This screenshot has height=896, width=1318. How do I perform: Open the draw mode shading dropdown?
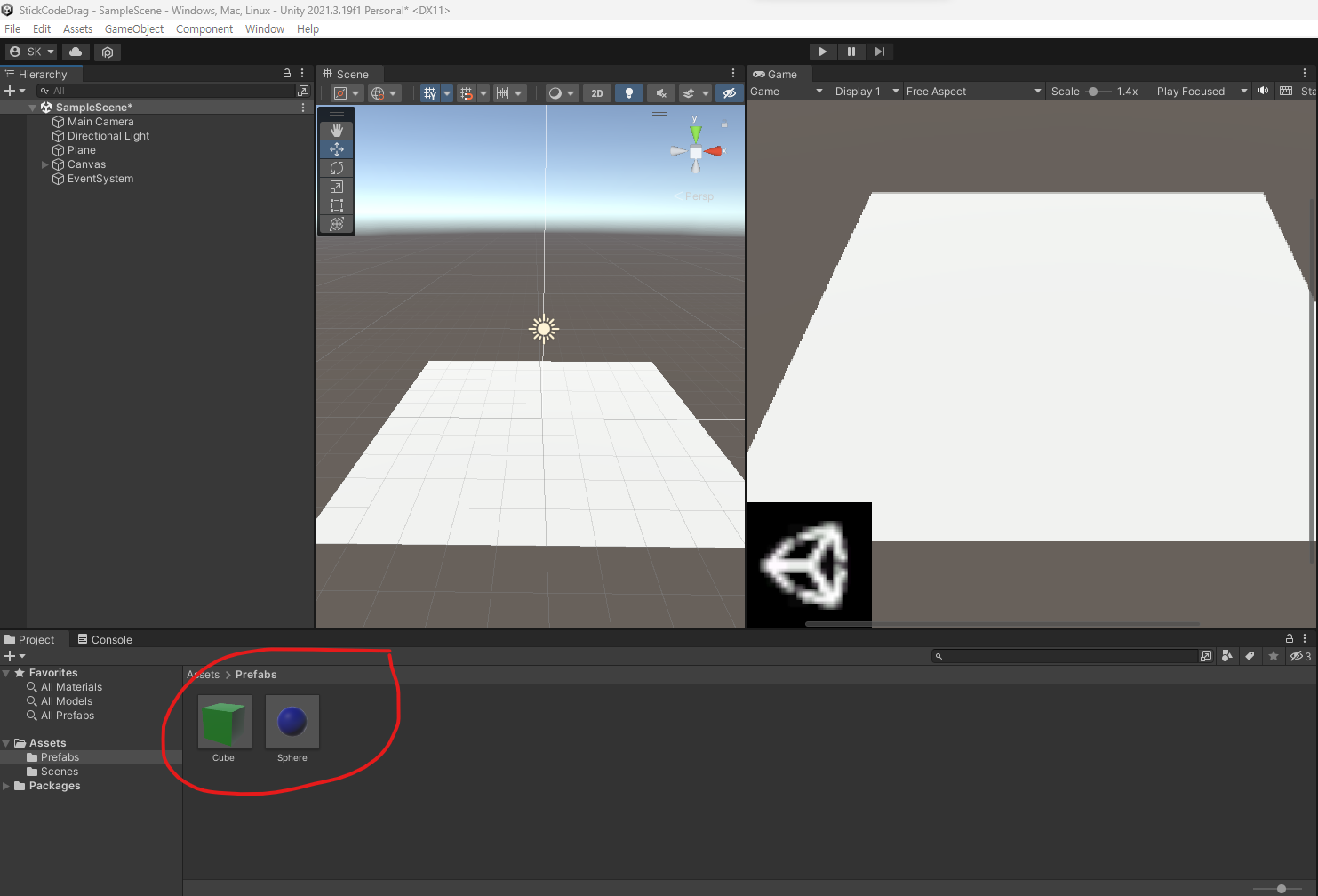[561, 93]
